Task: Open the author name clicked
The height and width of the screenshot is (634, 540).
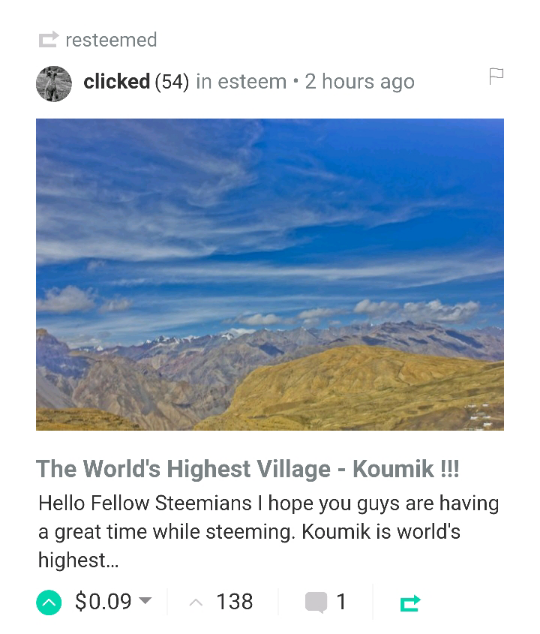Action: pos(117,82)
